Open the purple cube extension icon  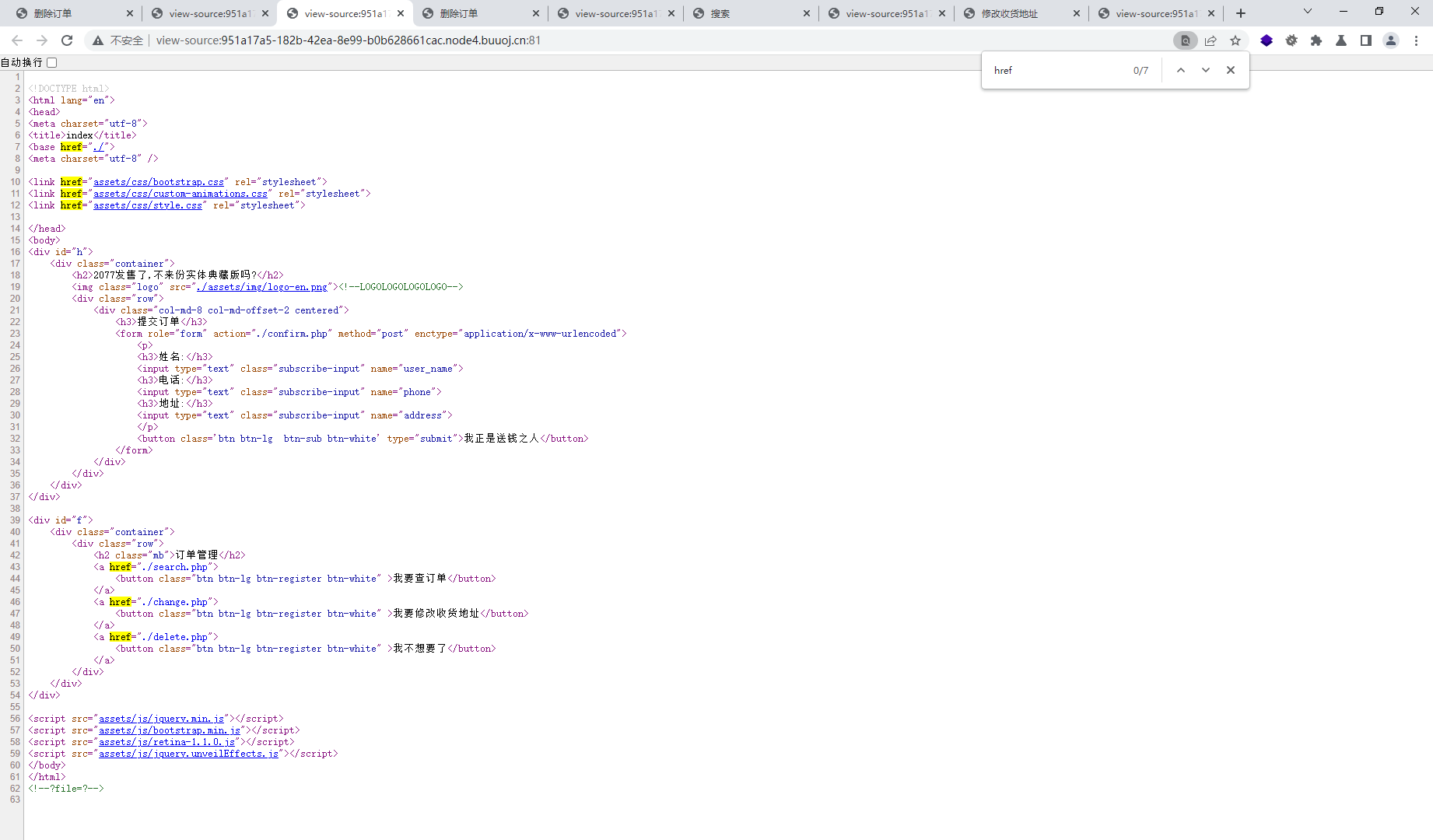(x=1267, y=40)
